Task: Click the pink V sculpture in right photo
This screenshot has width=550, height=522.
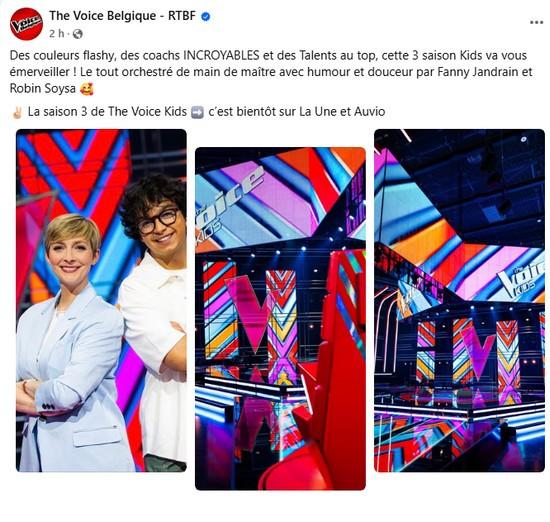Action: coord(478,353)
